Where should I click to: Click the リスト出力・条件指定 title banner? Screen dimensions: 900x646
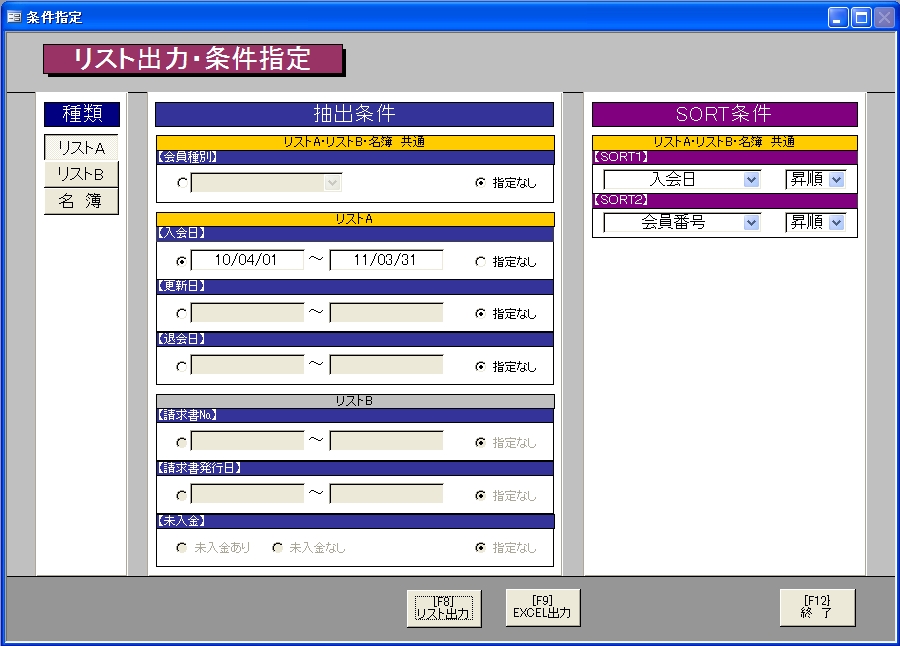point(193,59)
